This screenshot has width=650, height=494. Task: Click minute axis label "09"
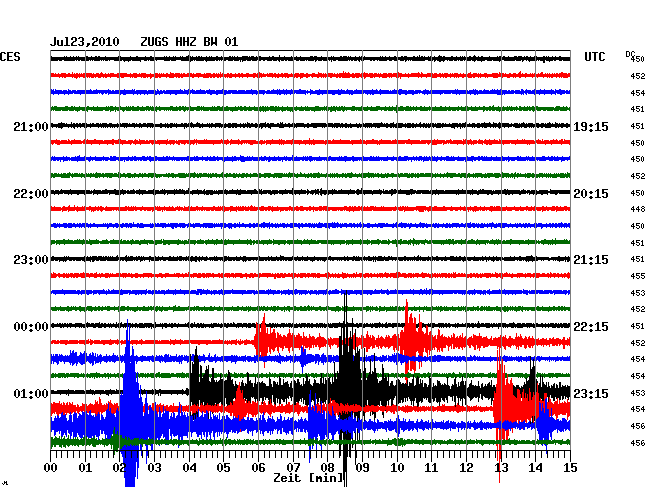pos(362,468)
